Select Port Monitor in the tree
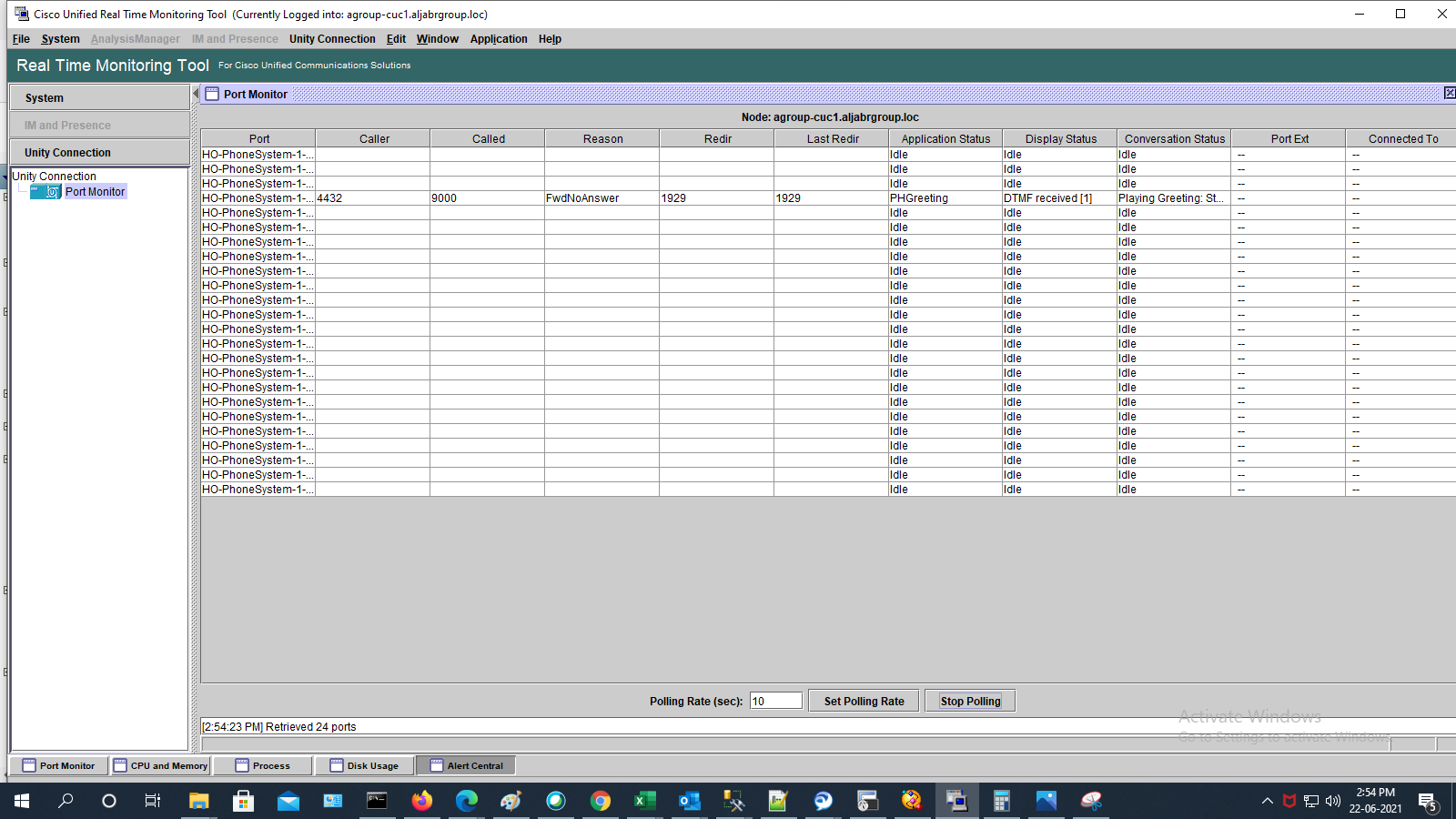The height and width of the screenshot is (819, 1456). click(x=95, y=191)
